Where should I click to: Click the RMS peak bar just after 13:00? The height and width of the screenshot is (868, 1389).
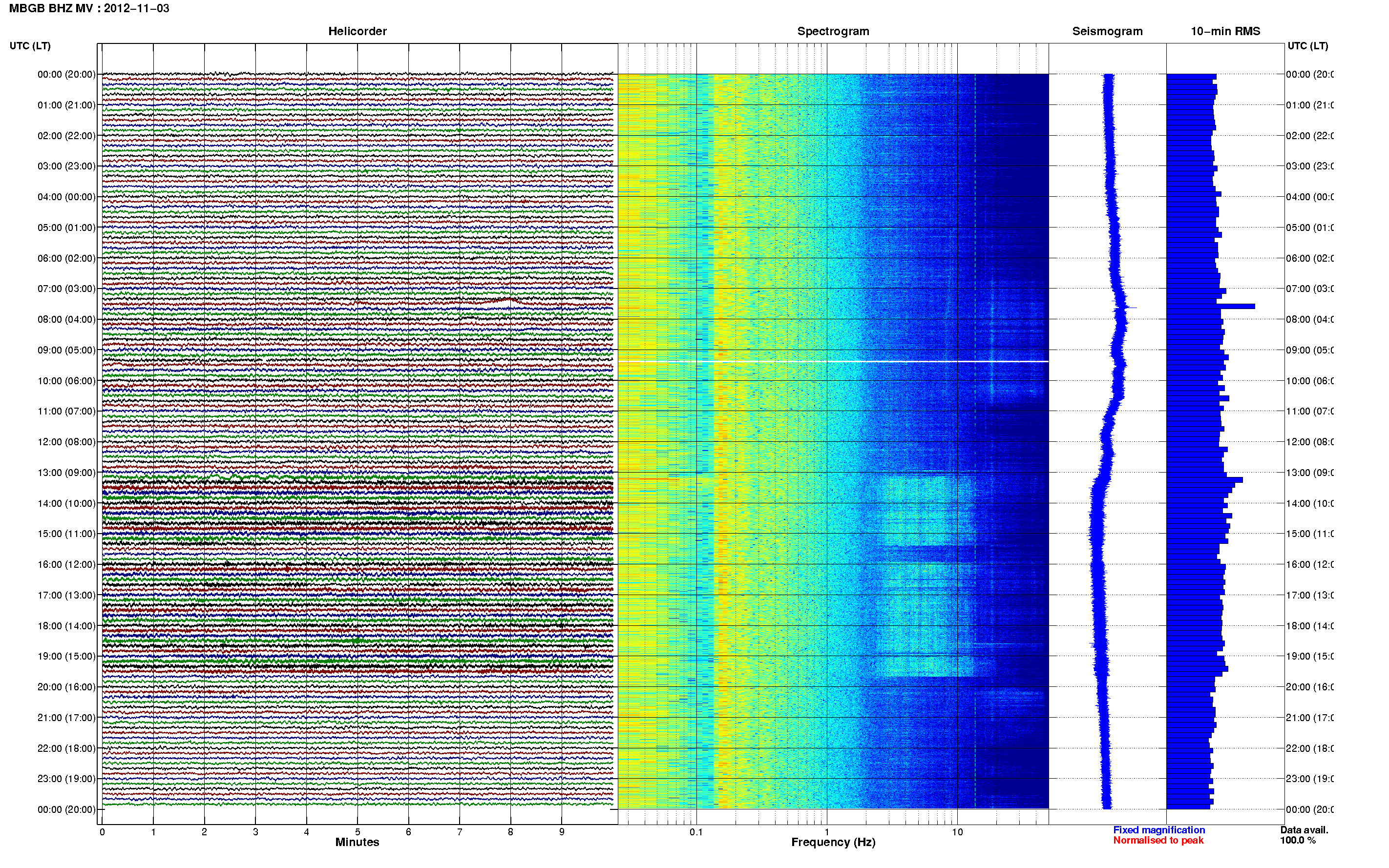[1205, 480]
